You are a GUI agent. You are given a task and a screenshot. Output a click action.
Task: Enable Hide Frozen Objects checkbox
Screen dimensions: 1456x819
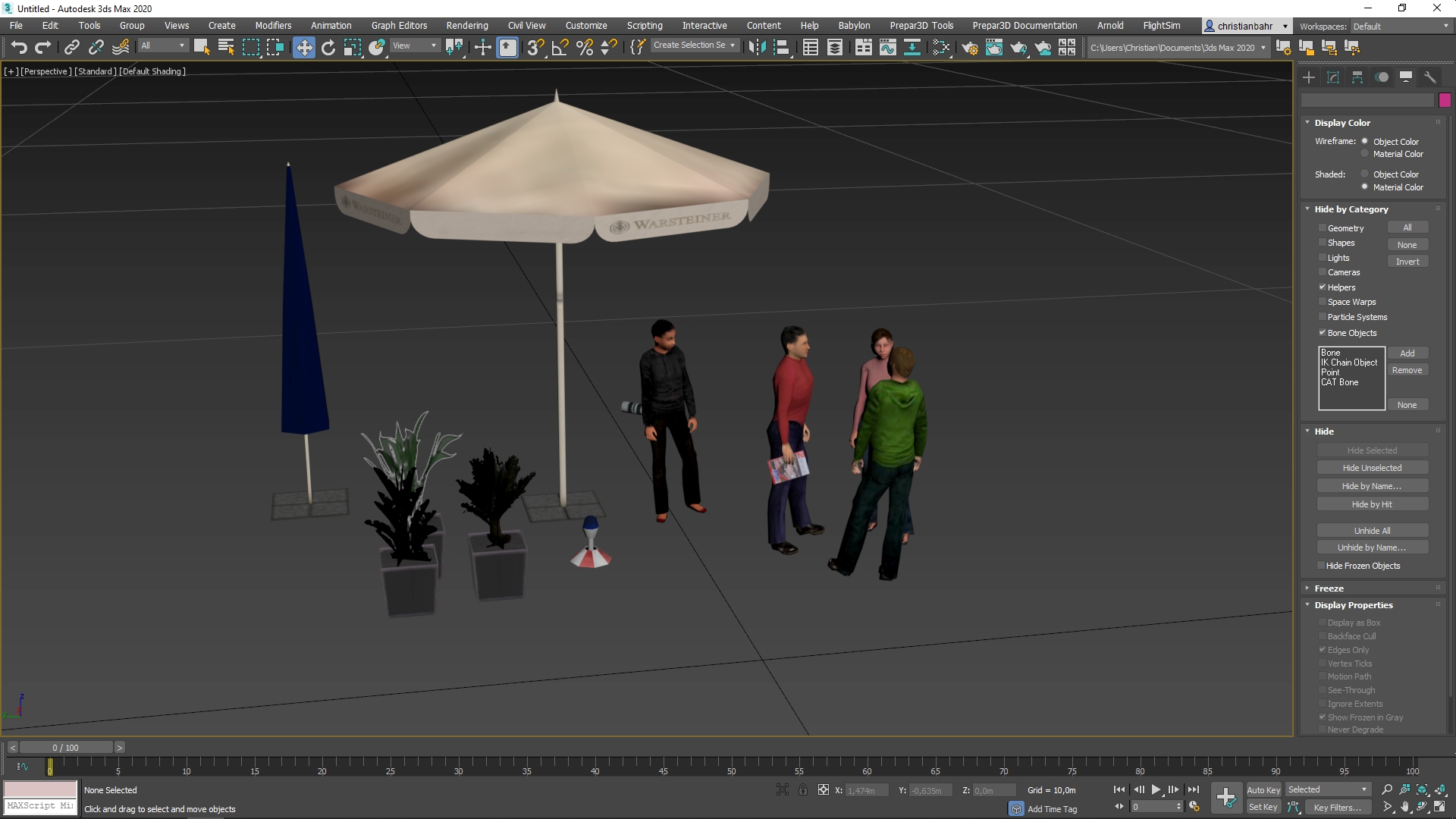tap(1321, 566)
